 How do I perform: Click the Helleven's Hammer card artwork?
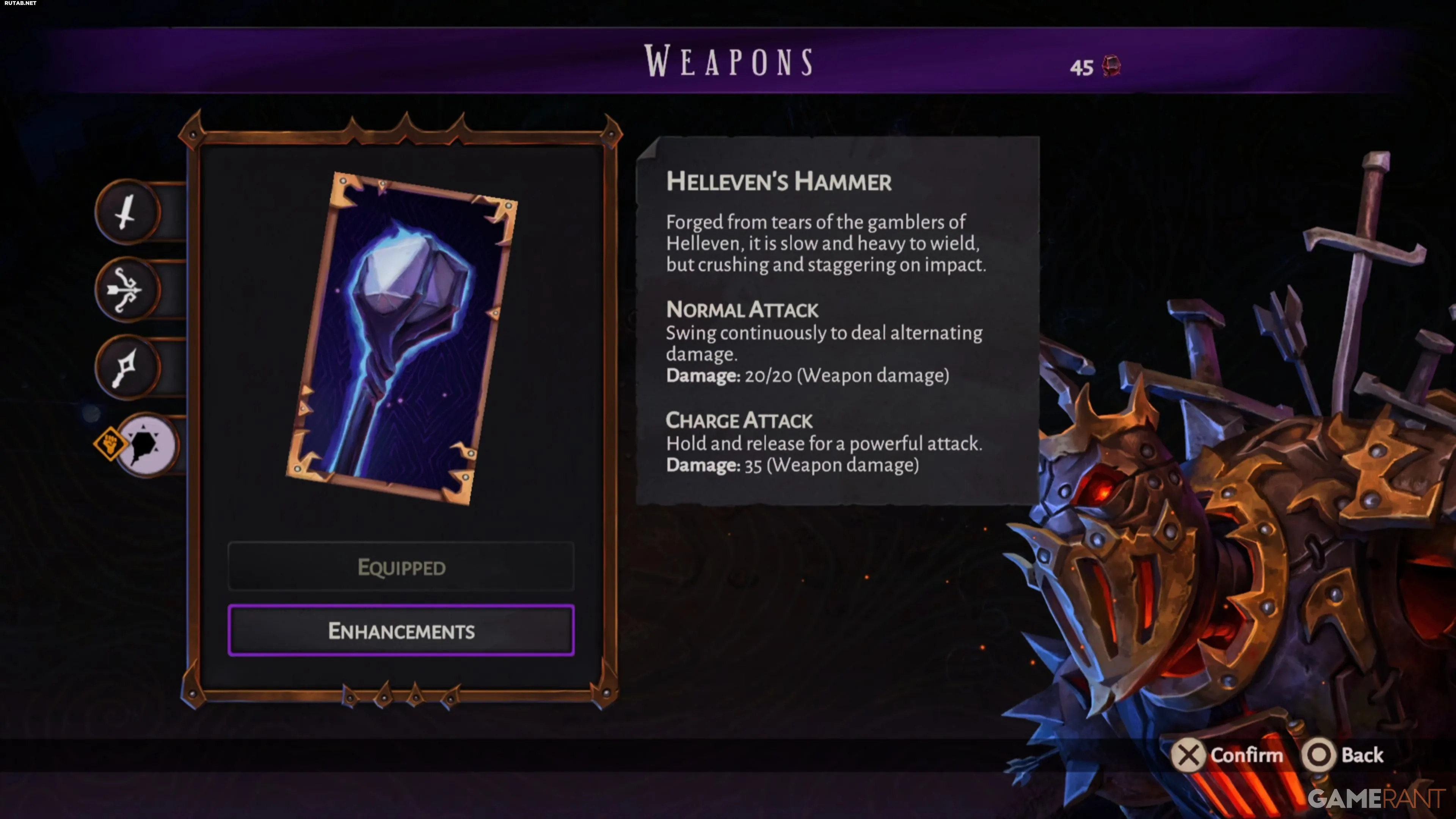coord(402,339)
